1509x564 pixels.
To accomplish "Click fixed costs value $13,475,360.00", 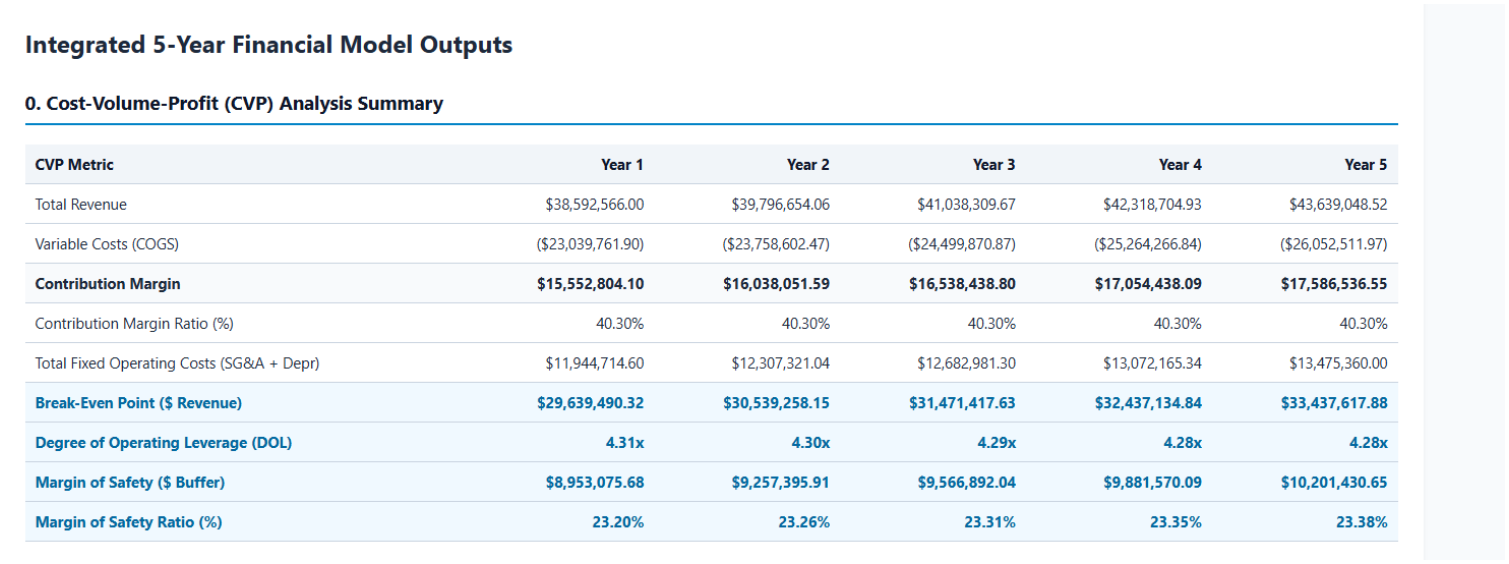I will click(x=1339, y=363).
